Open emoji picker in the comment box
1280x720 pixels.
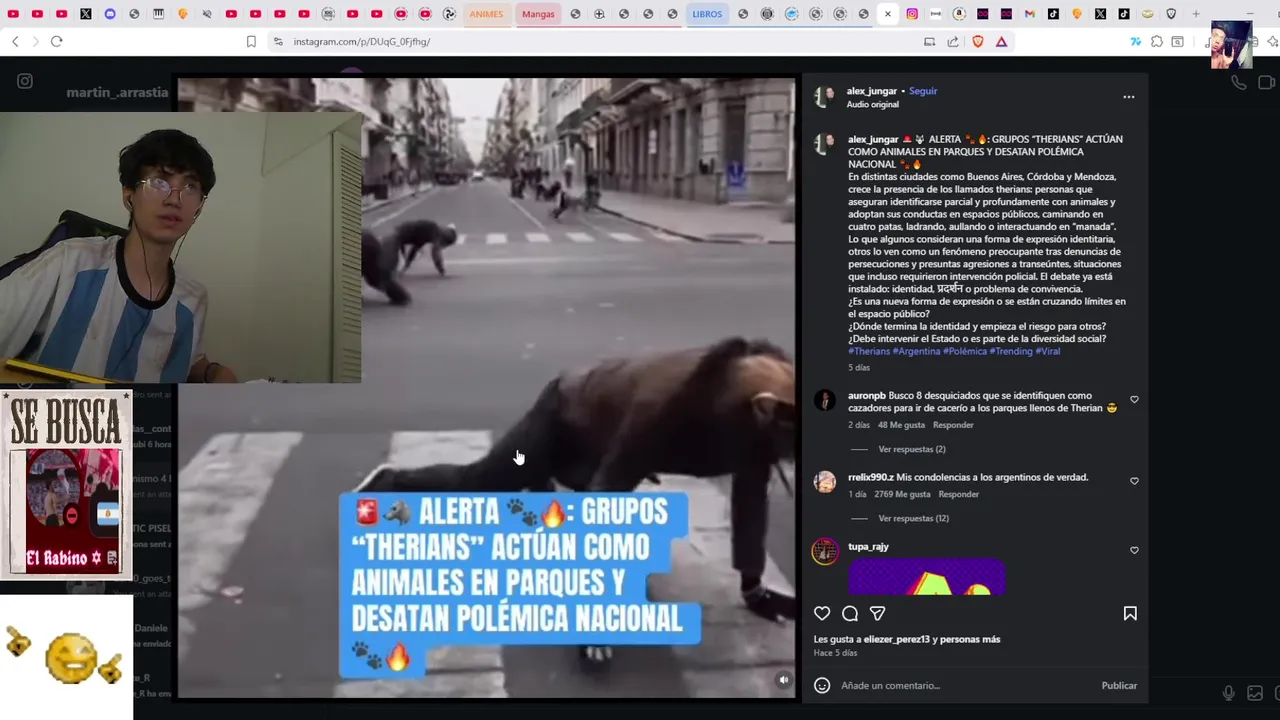pos(822,685)
